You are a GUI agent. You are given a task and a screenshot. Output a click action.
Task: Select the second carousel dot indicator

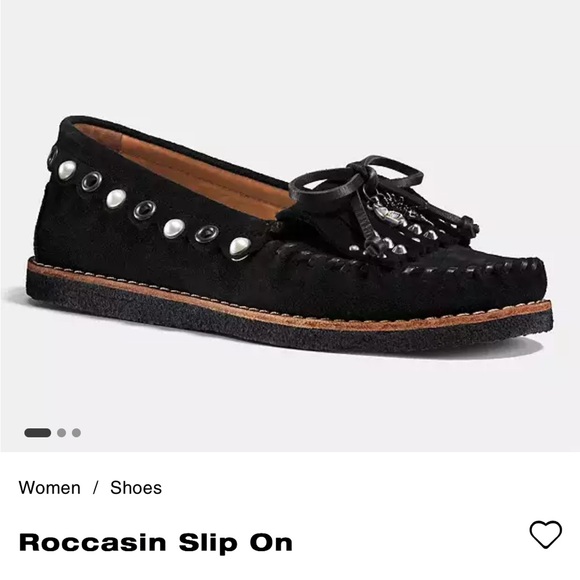click(61, 433)
